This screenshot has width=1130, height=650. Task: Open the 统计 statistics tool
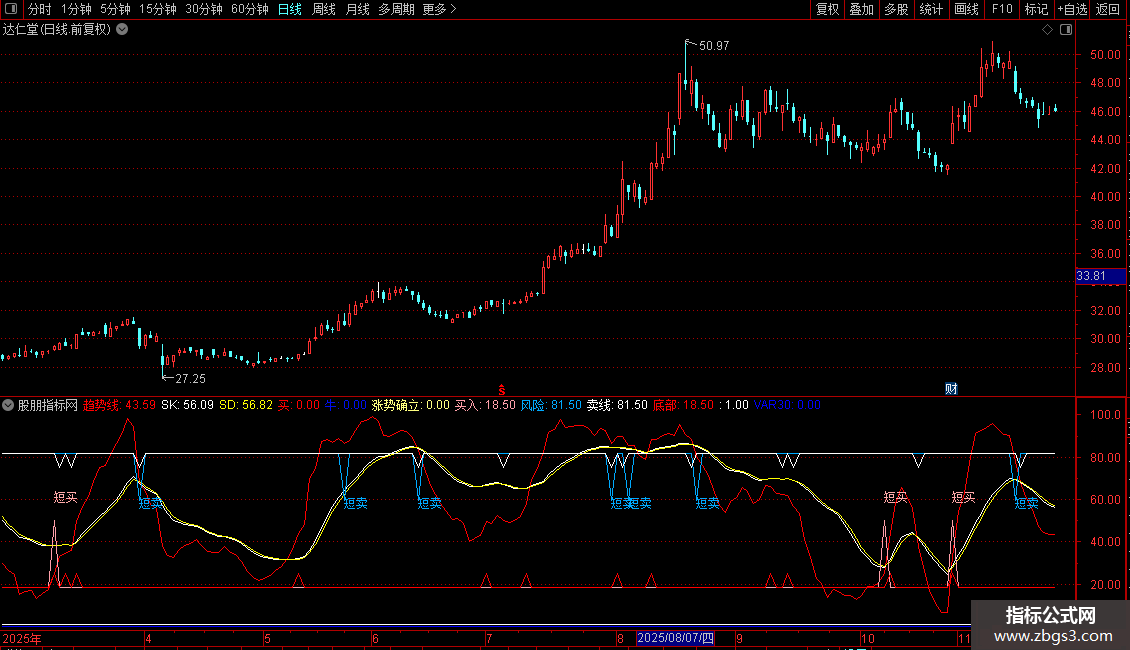[x=931, y=9]
